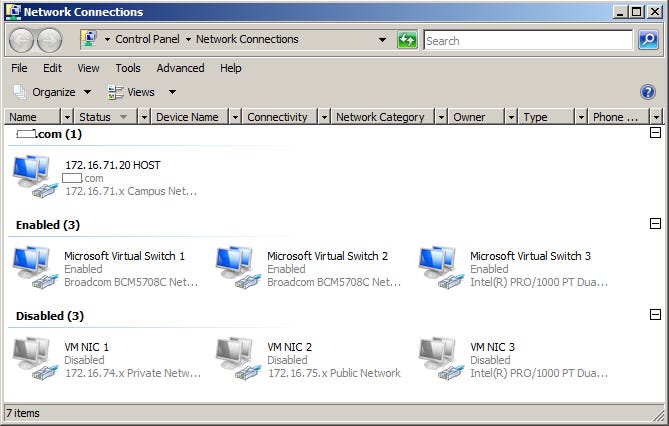Select the disabled VM NIC 2 icon

click(x=238, y=359)
